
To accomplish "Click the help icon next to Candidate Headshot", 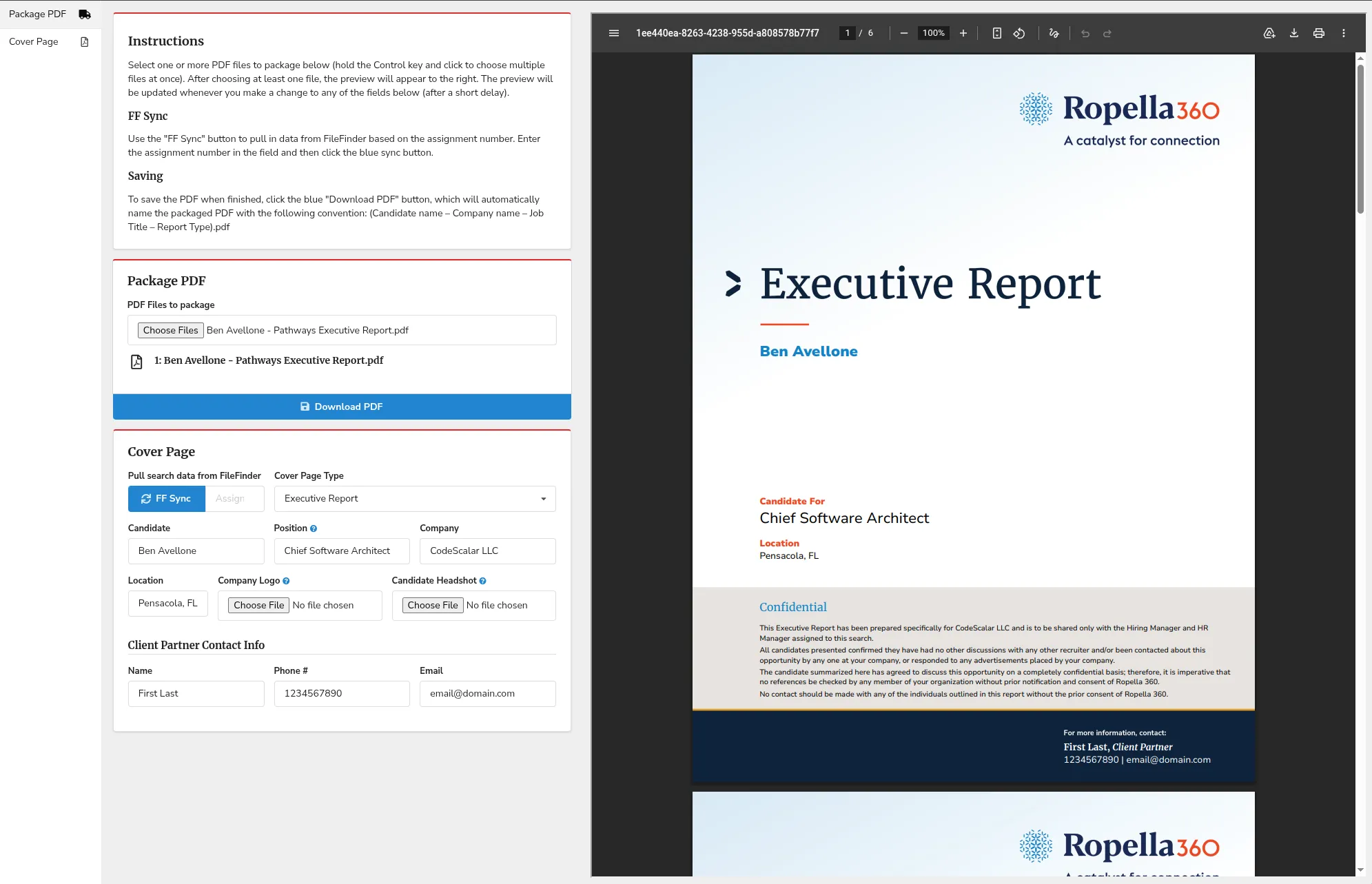I will pyautogui.click(x=483, y=581).
